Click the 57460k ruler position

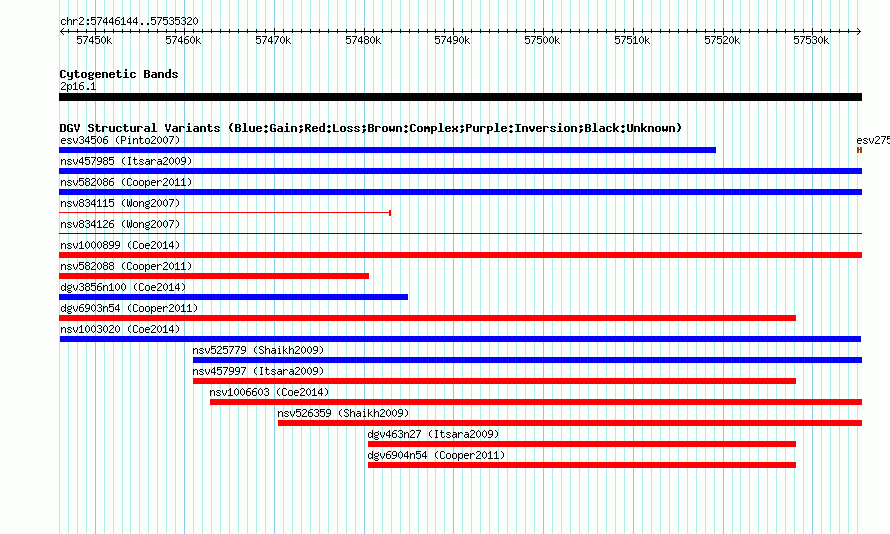tap(183, 40)
